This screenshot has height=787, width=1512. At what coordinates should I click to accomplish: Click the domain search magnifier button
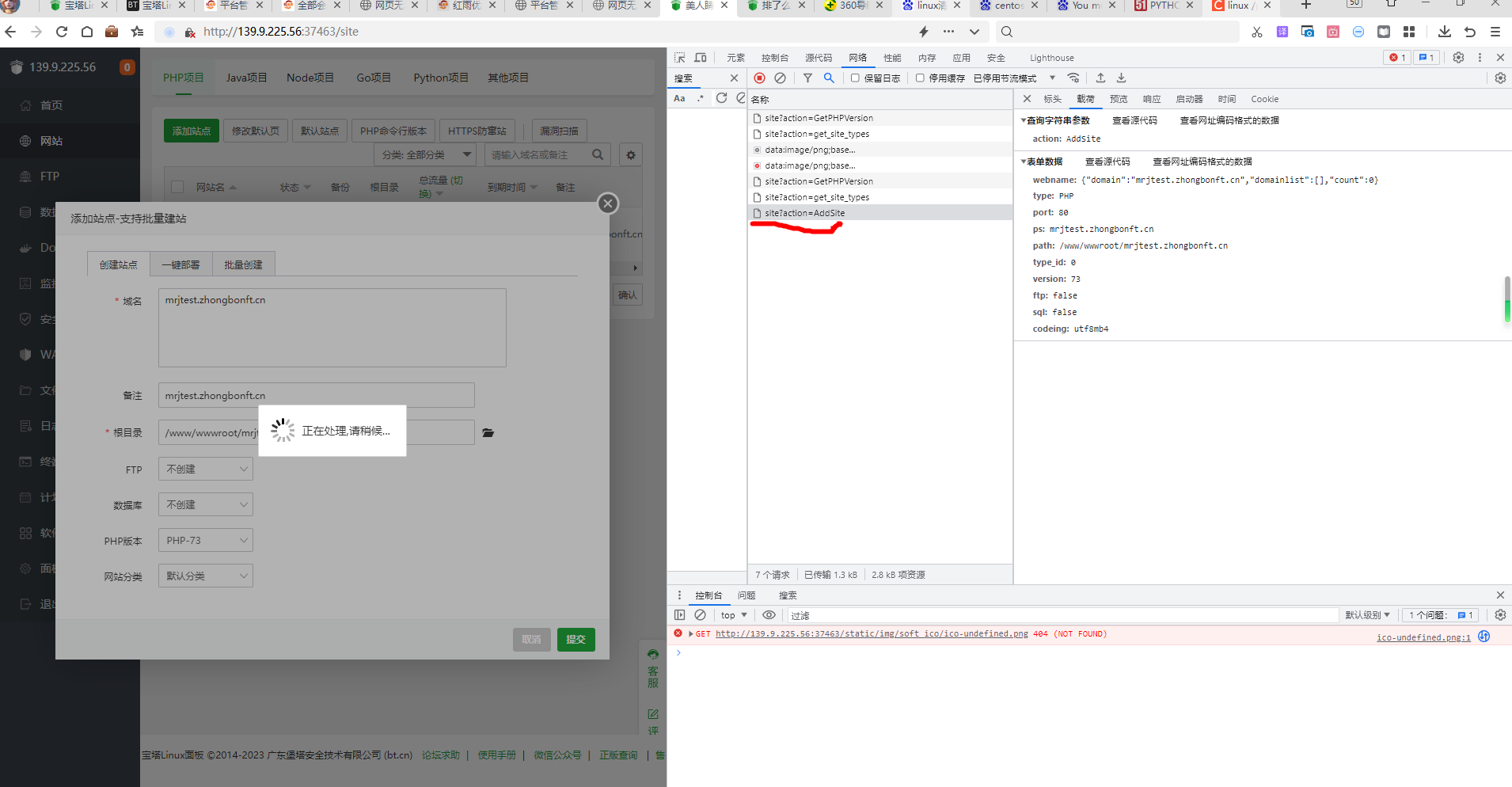(598, 155)
